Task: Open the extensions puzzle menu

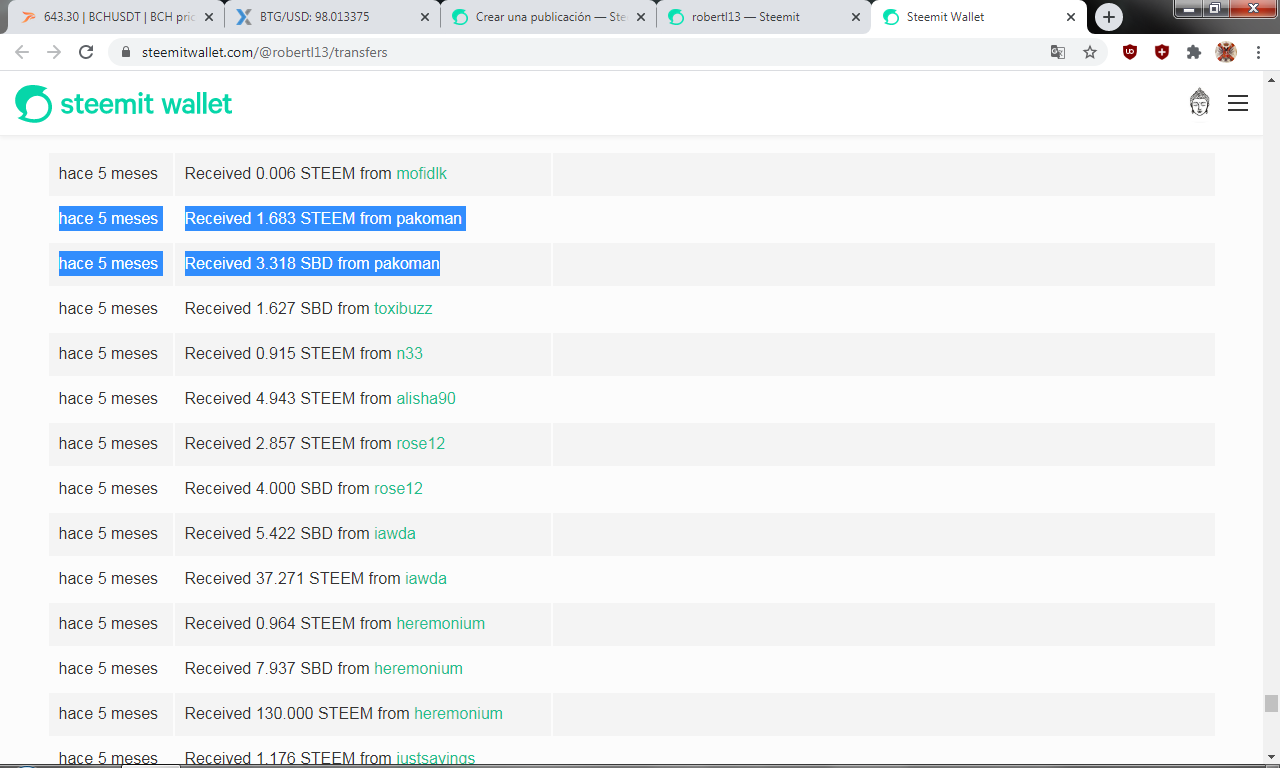Action: click(1194, 52)
